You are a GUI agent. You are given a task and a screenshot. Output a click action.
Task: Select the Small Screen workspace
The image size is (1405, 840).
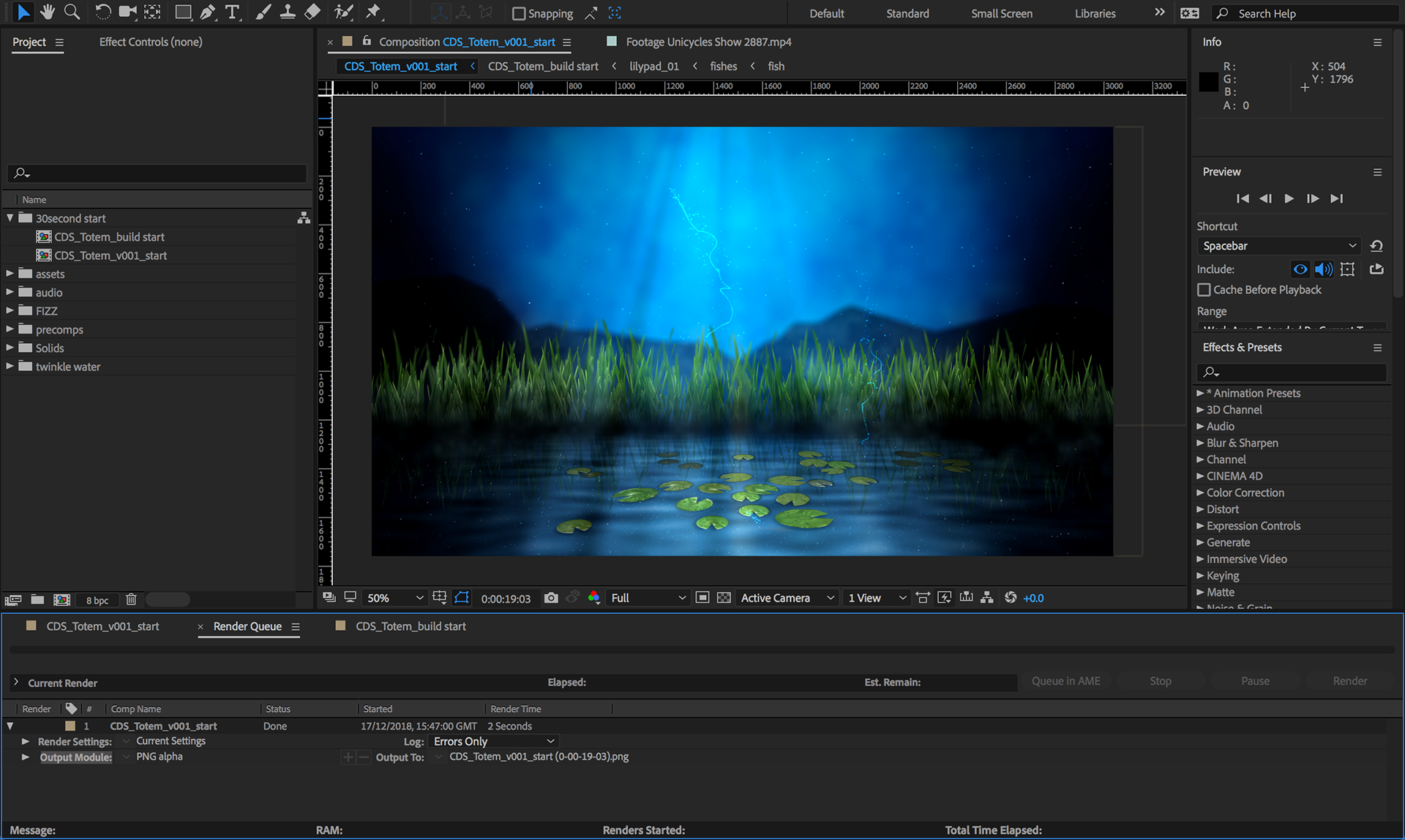[1002, 13]
